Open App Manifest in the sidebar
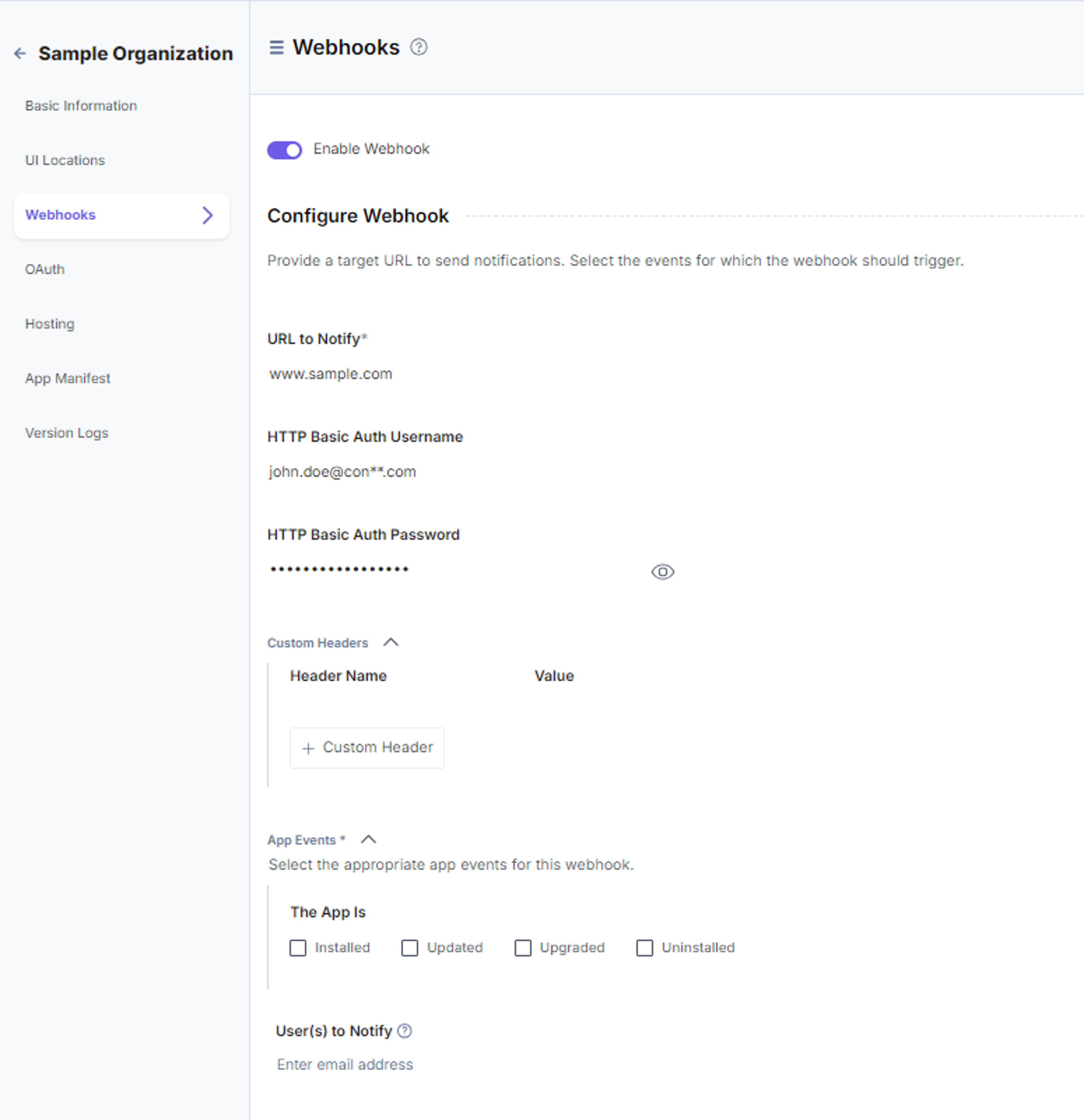The width and height of the screenshot is (1084, 1120). point(67,379)
